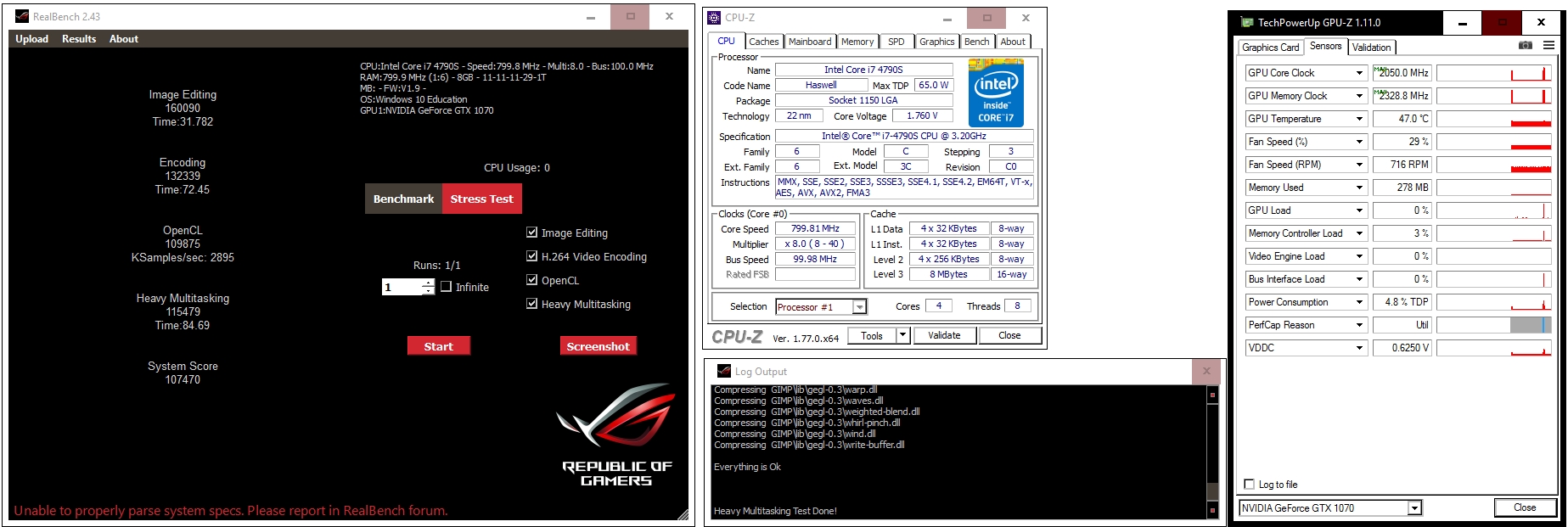Switch to CPU-Z Memory tab
1568x527 pixels.
(857, 42)
